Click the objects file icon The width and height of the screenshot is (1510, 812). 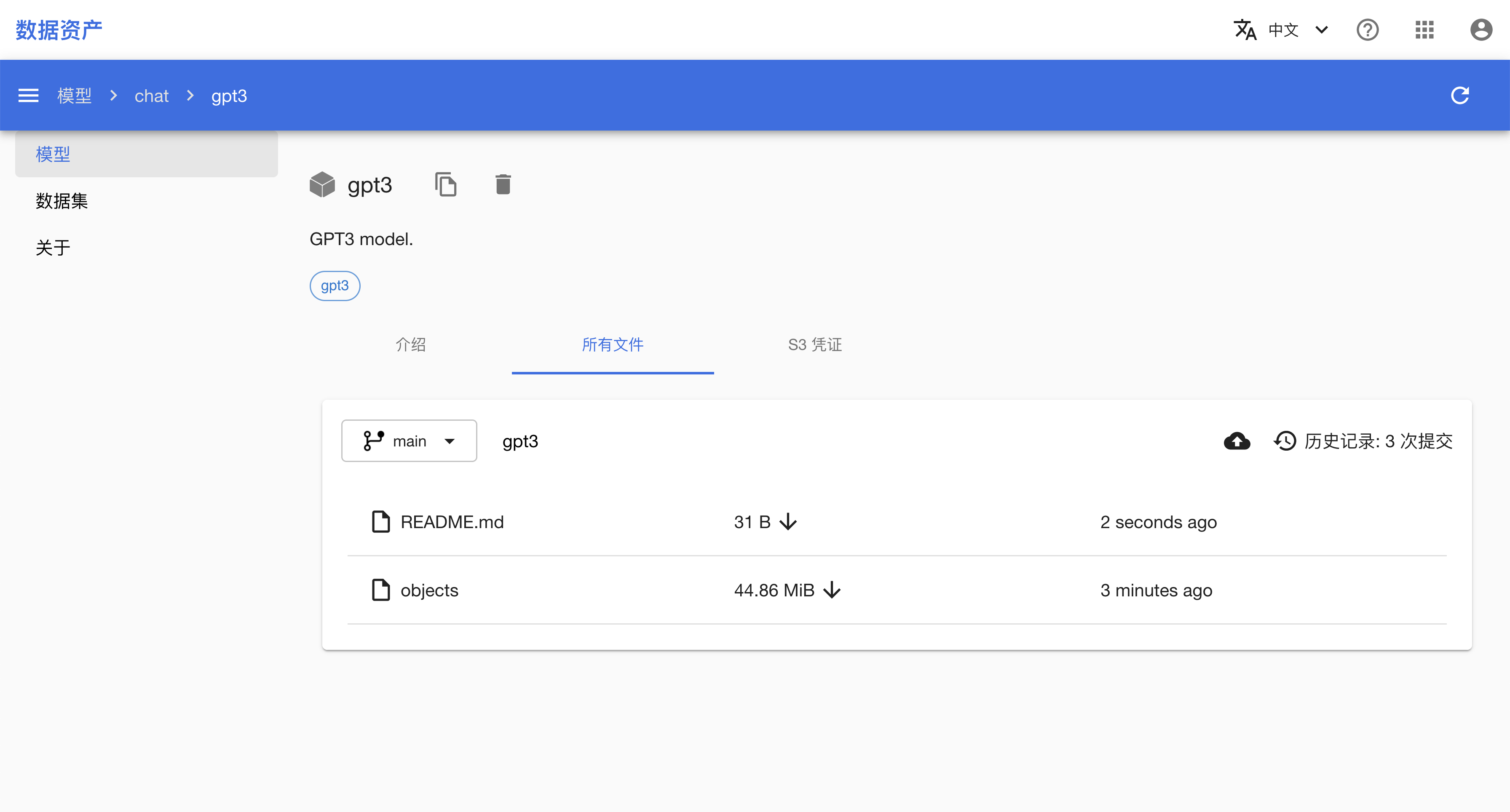click(x=381, y=590)
